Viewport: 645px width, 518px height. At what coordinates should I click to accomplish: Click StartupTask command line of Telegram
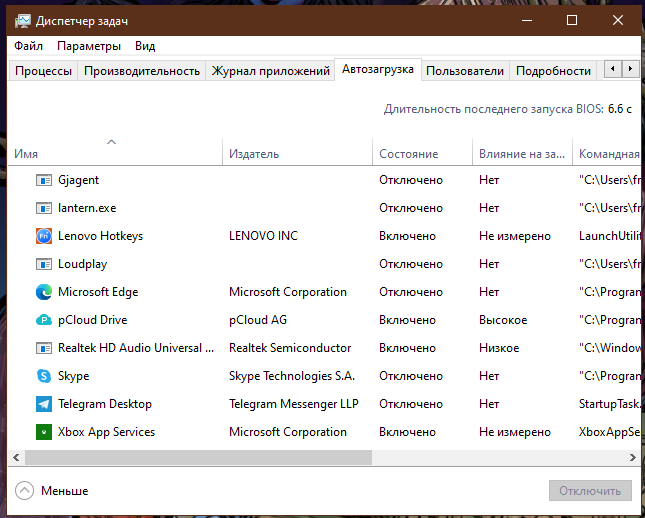[610, 404]
